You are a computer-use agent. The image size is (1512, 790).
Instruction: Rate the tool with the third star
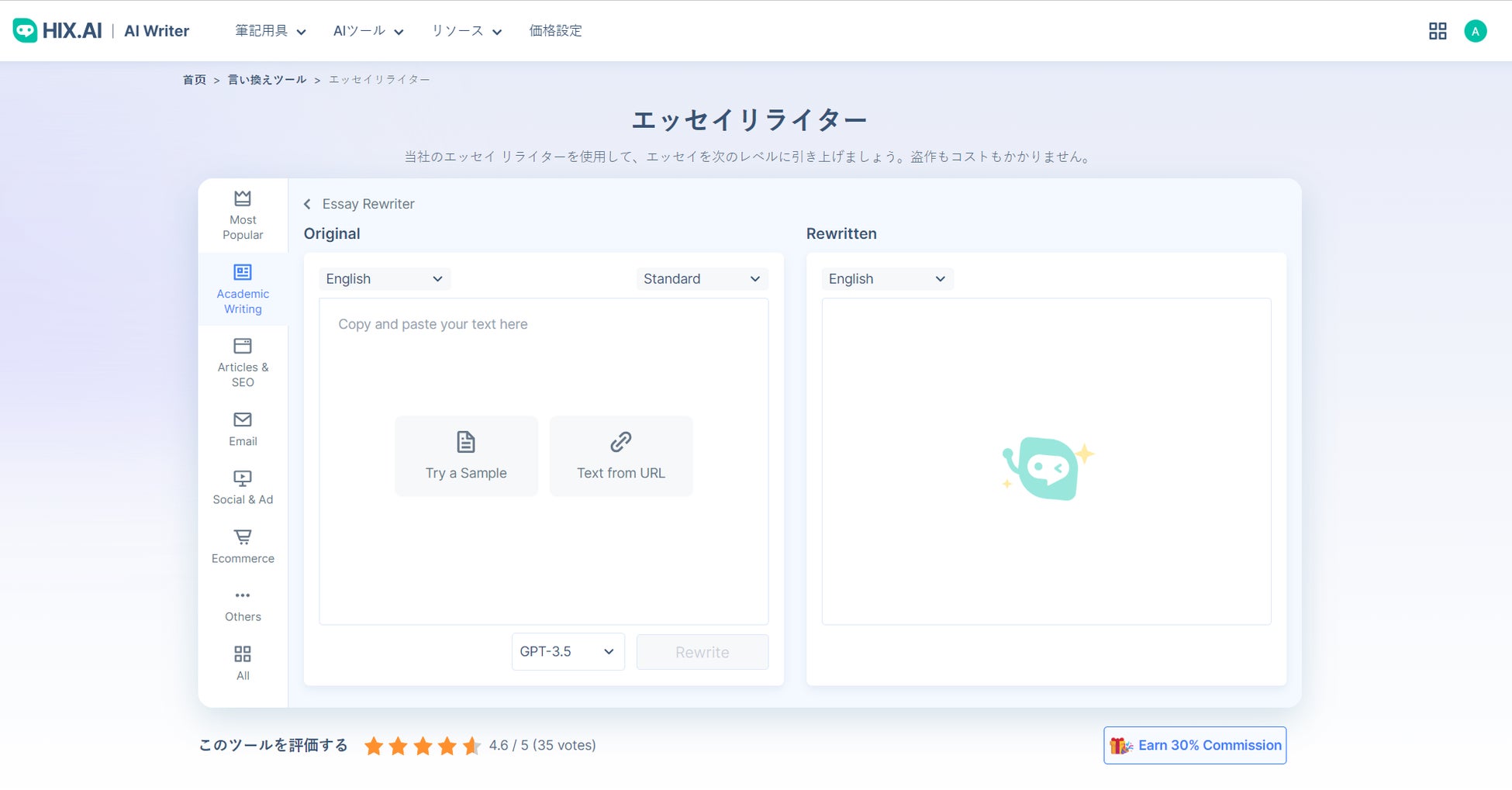[423, 746]
